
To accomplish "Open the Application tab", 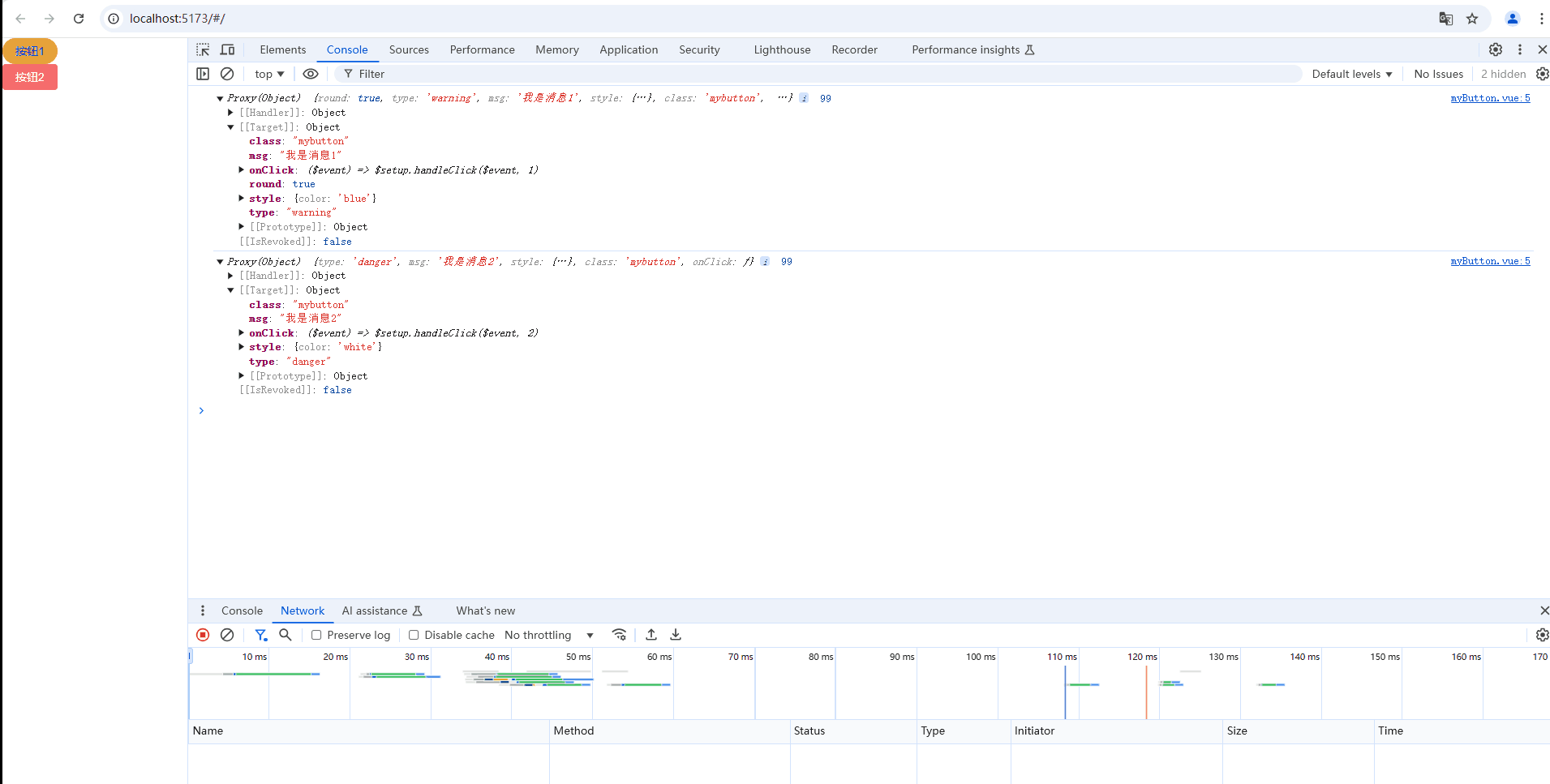I will [x=629, y=49].
